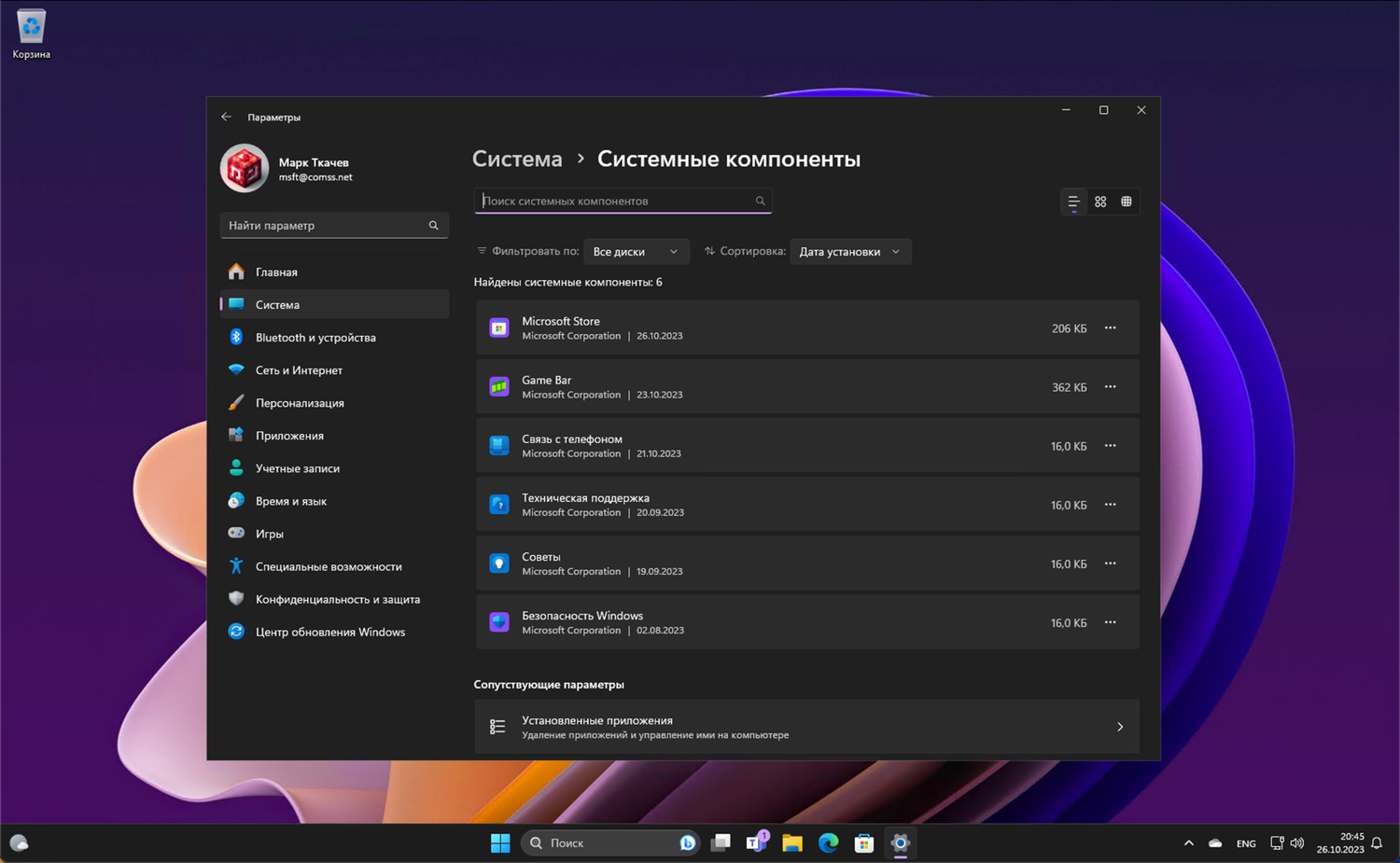The height and width of the screenshot is (863, 1400).
Task: Launch Microsoft Edge from the taskbar
Action: [x=828, y=843]
